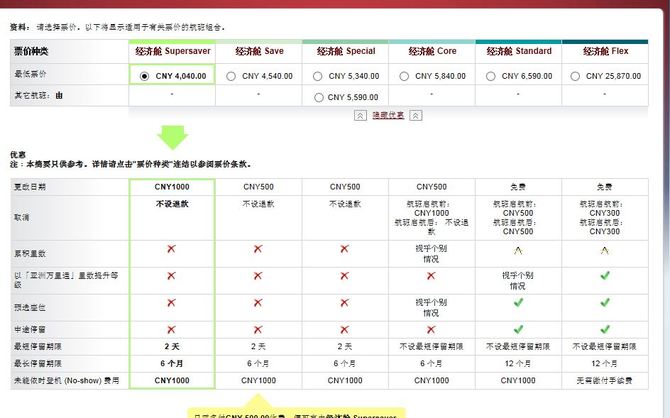Click the red cross for Special mileage accrual
This screenshot has height=418, width=670.
click(344, 249)
